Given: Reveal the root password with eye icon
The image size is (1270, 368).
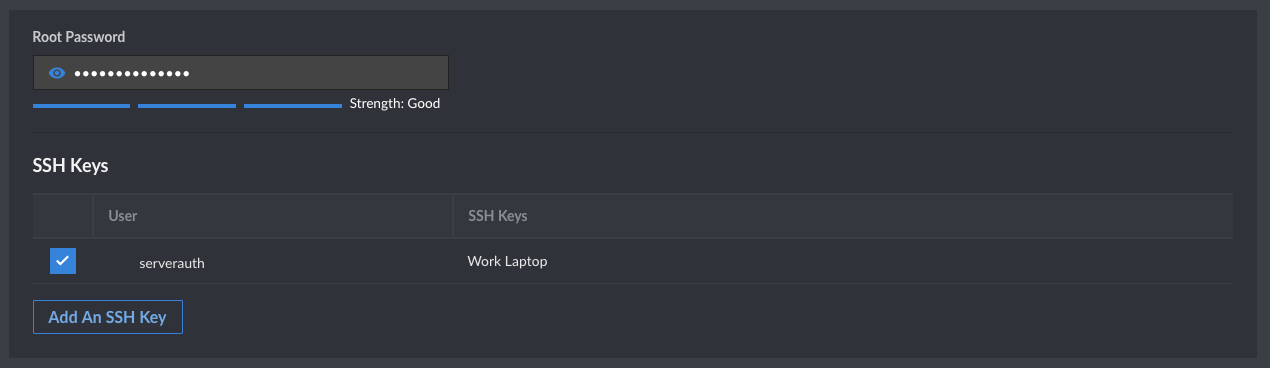Looking at the screenshot, I should click(x=57, y=73).
